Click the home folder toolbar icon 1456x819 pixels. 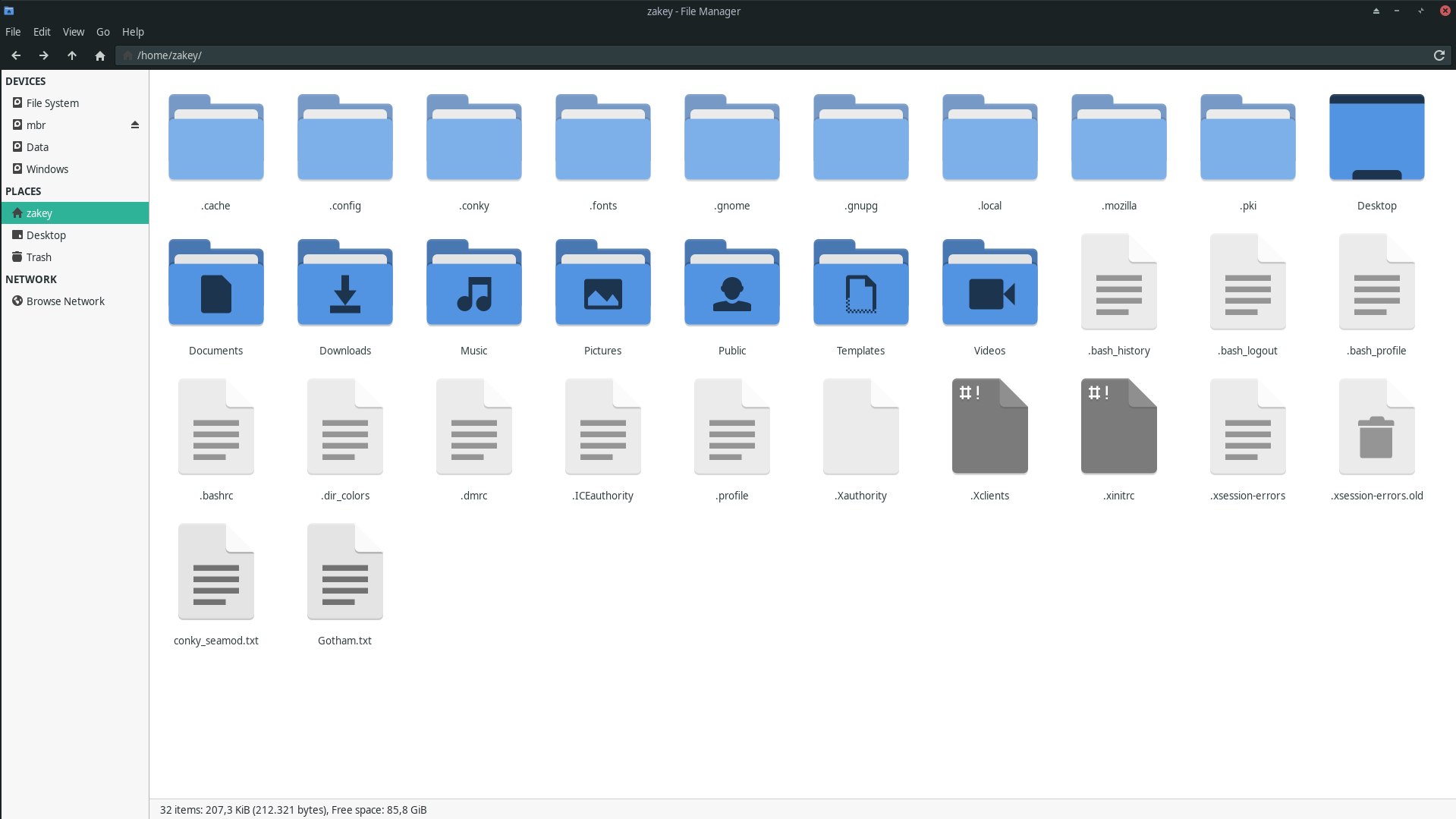point(100,55)
